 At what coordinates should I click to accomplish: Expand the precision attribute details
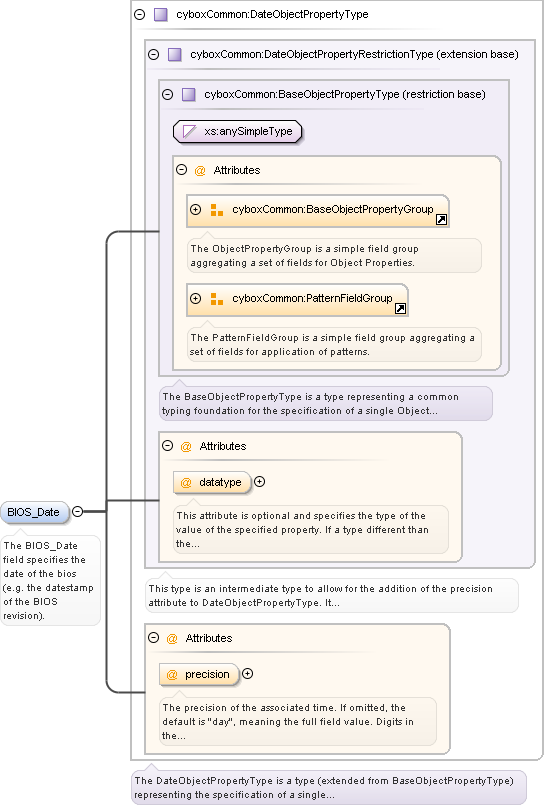pyautogui.click(x=247, y=674)
